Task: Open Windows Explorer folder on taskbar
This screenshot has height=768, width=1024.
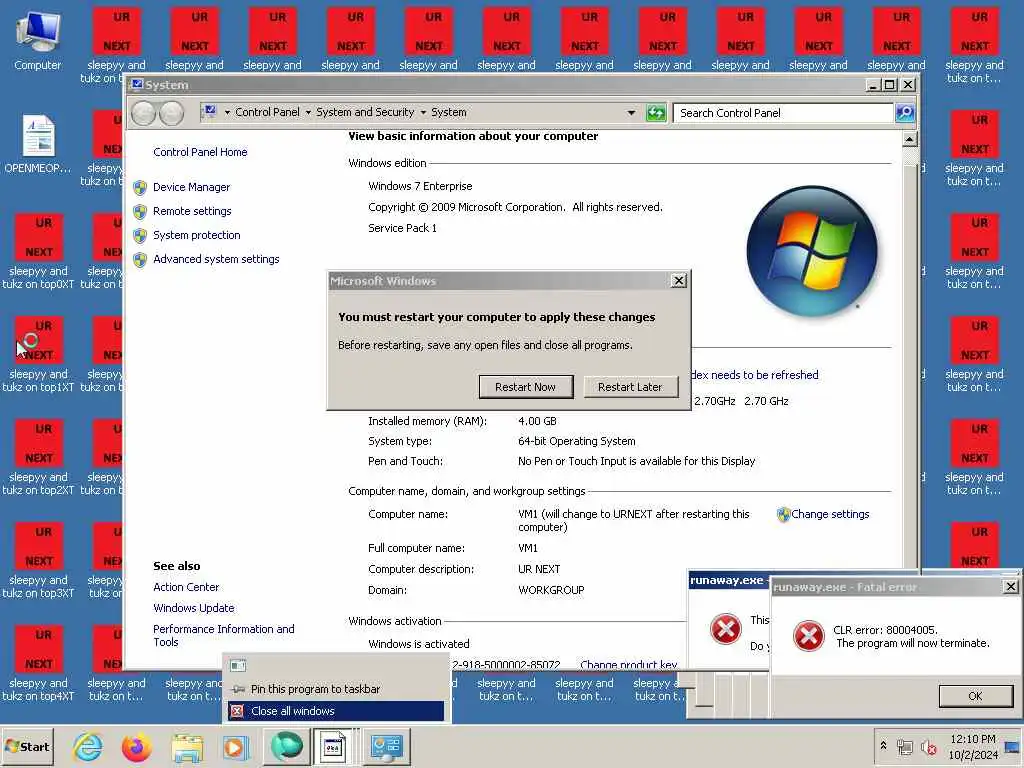Action: (187, 748)
